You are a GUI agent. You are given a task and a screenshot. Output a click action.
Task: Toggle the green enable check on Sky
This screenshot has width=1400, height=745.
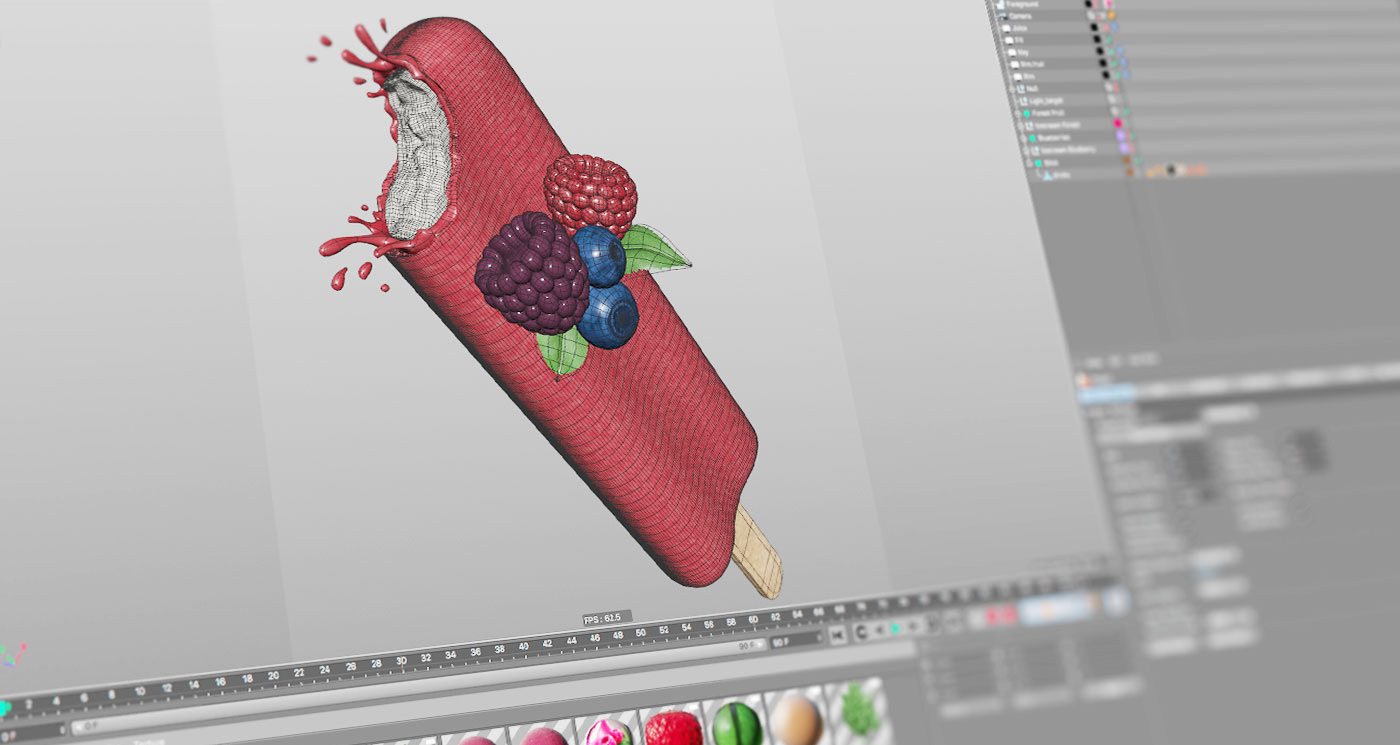tap(1111, 52)
